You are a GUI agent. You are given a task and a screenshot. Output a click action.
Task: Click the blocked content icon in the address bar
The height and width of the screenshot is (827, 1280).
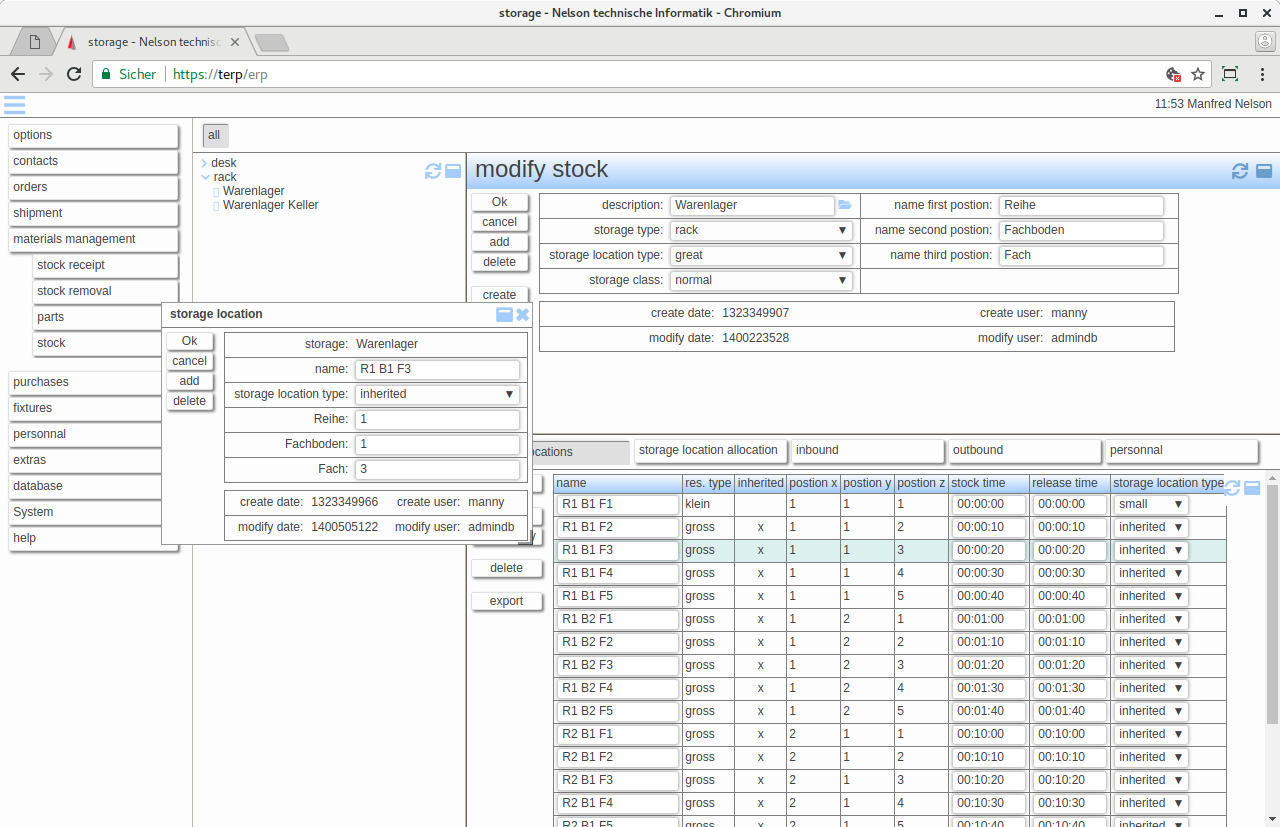[x=1173, y=74]
